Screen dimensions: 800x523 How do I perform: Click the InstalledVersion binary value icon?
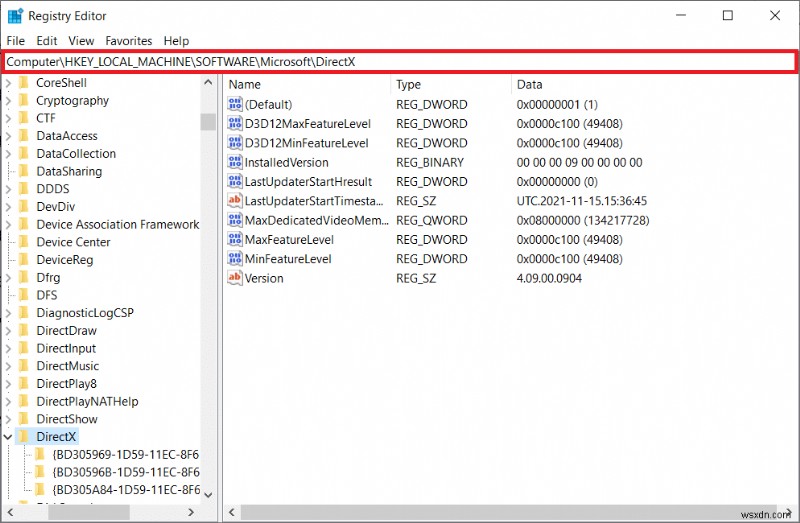(235, 162)
